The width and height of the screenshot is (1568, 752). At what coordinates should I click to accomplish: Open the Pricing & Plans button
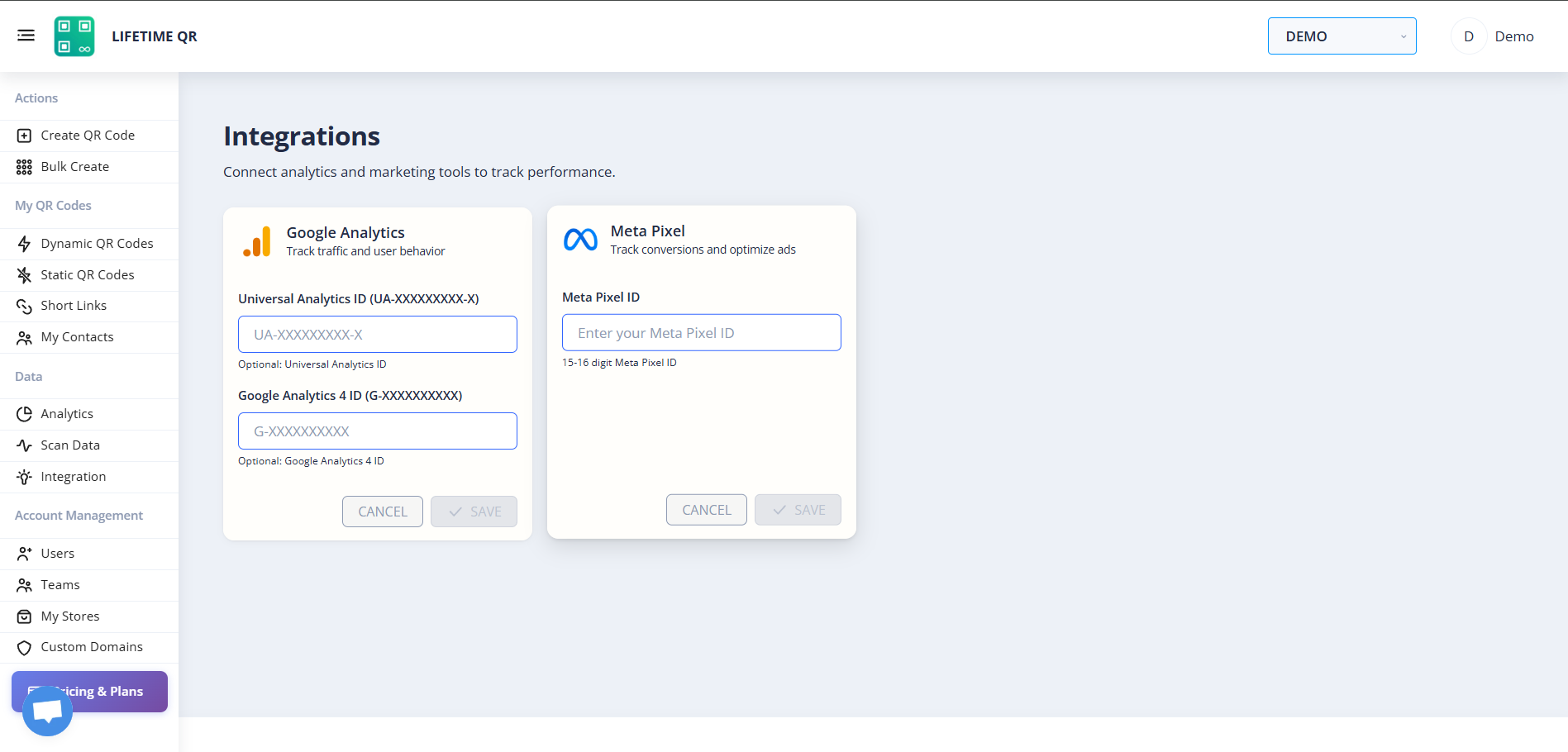[89, 692]
